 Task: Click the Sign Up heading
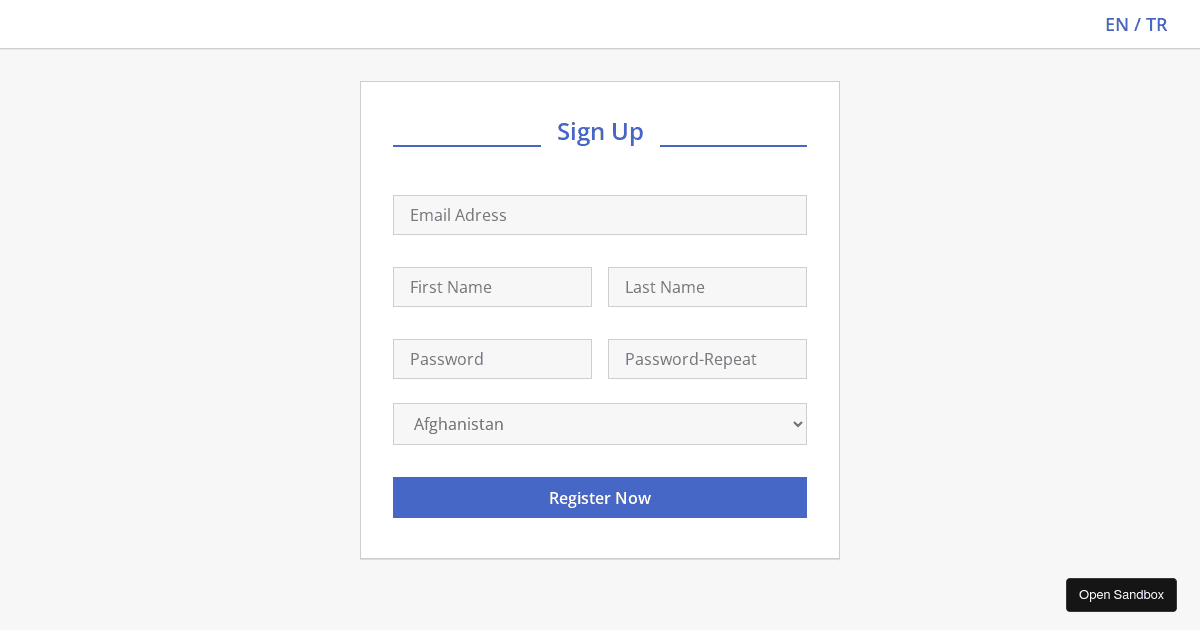pyautogui.click(x=600, y=131)
